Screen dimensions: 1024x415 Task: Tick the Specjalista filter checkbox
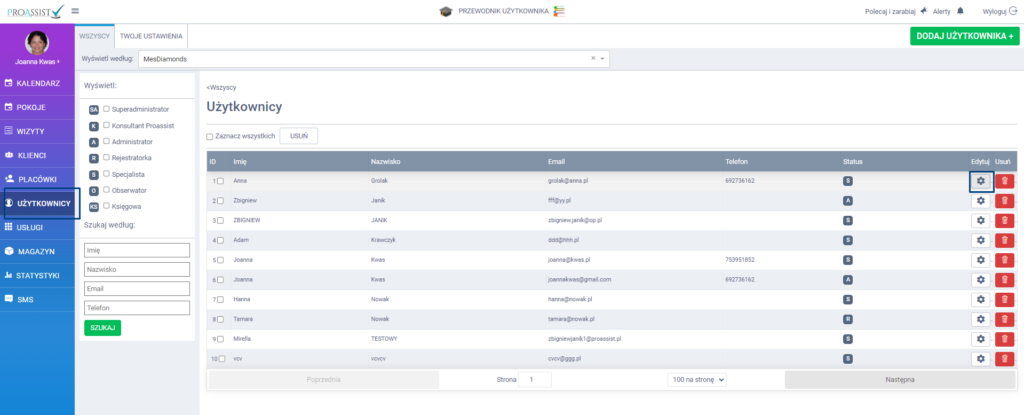tap(107, 173)
